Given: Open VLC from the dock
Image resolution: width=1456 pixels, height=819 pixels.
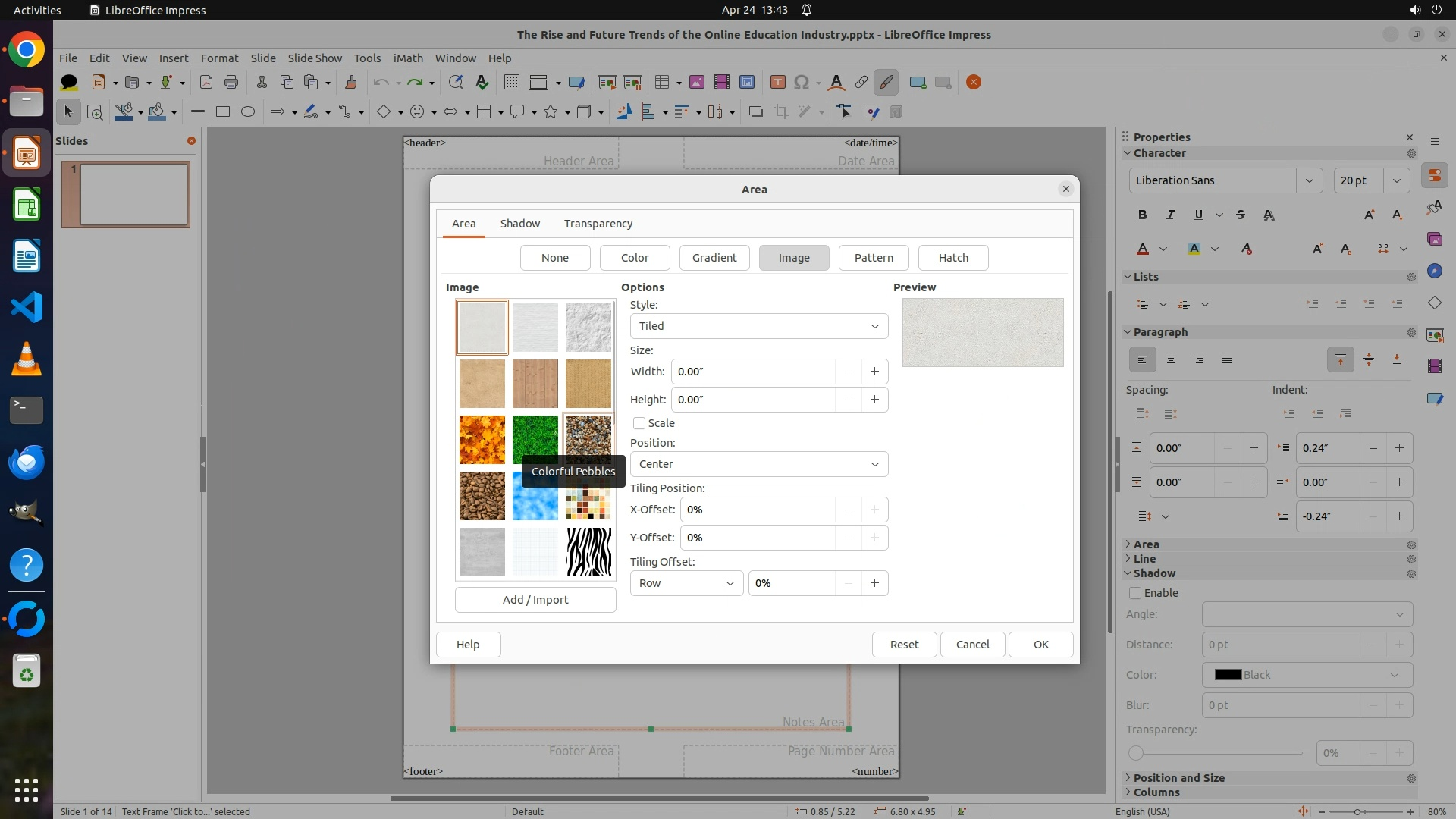Looking at the screenshot, I should pyautogui.click(x=27, y=359).
